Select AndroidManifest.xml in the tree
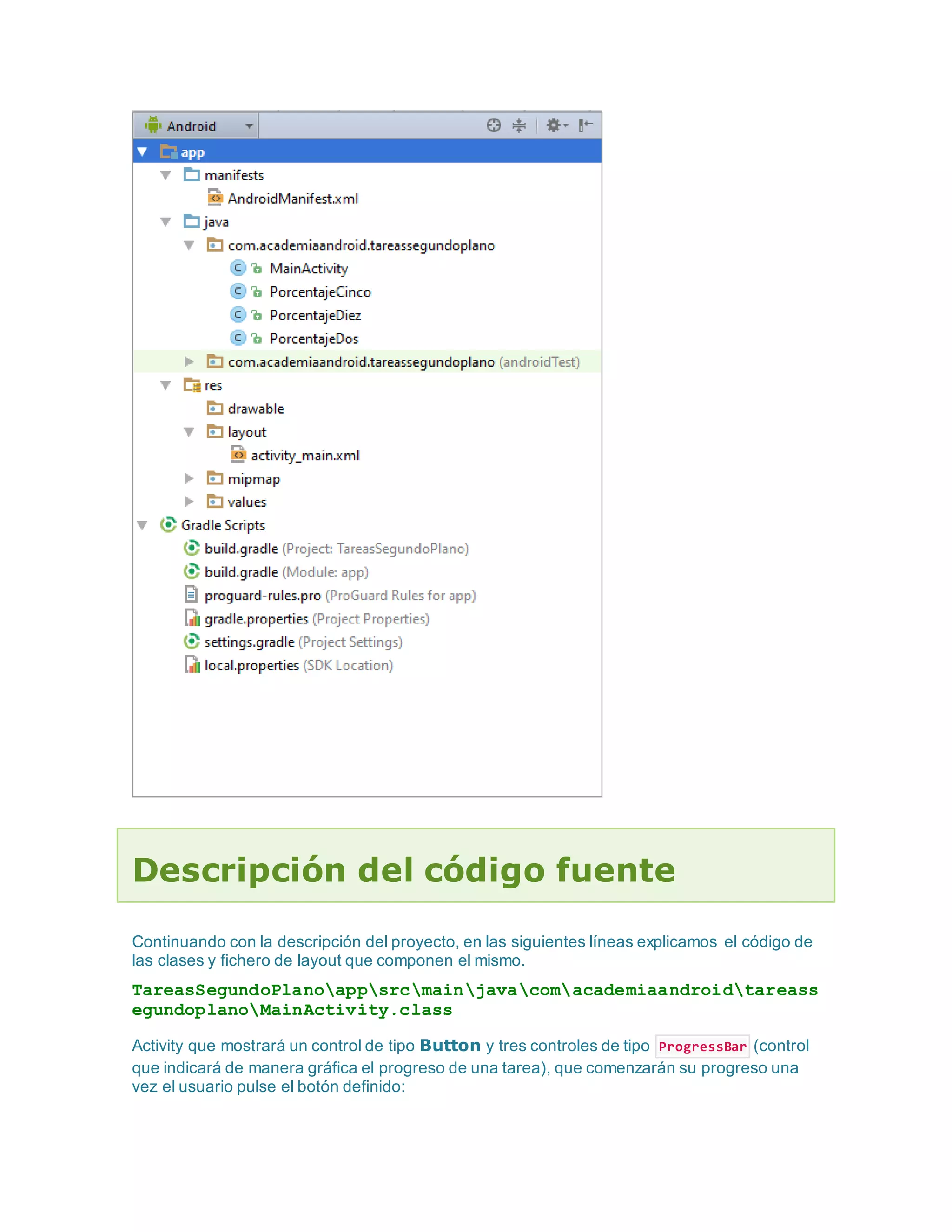This screenshot has width=952, height=1232. 293,199
